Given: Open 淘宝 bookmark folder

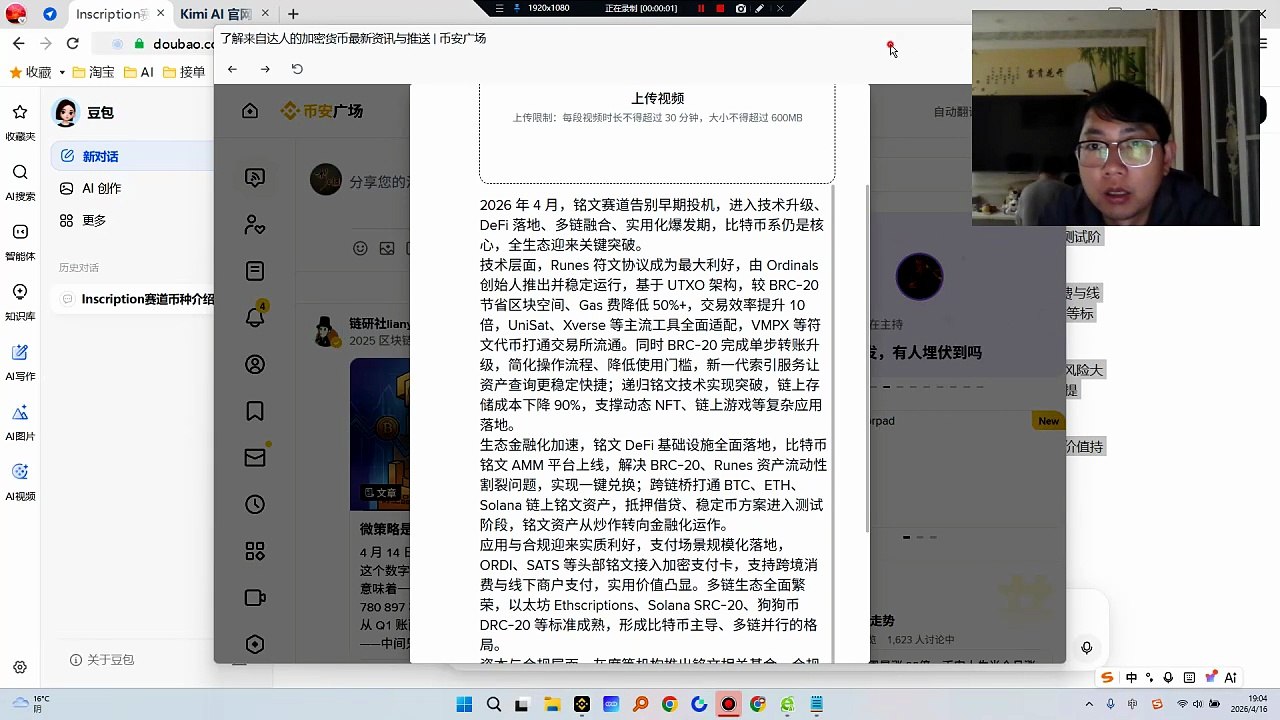Looking at the screenshot, I should coord(93,72).
